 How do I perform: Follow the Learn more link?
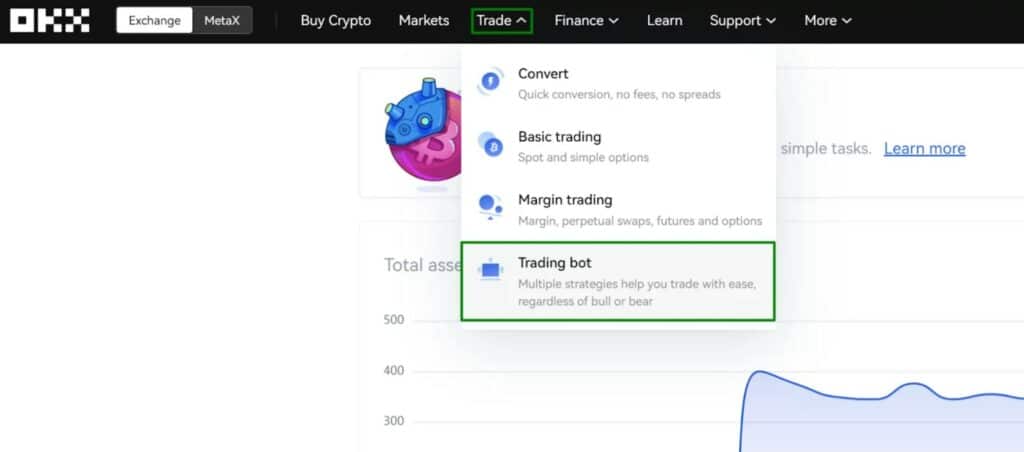(924, 148)
